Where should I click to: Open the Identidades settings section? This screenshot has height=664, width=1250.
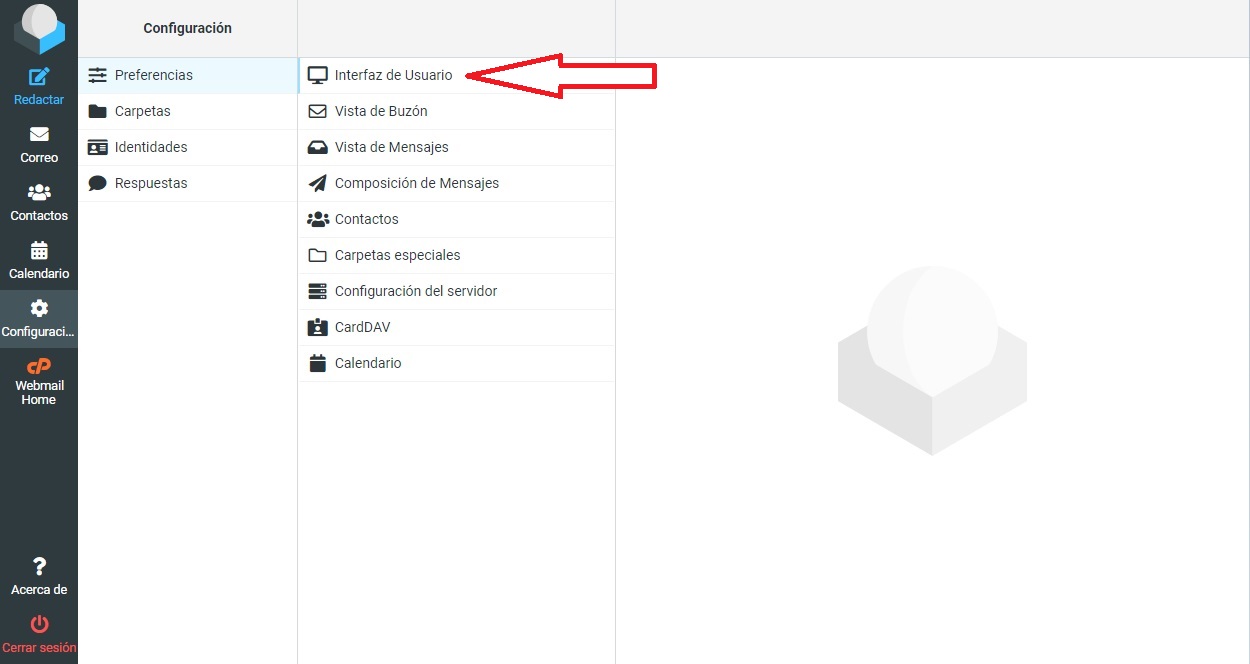(x=150, y=147)
